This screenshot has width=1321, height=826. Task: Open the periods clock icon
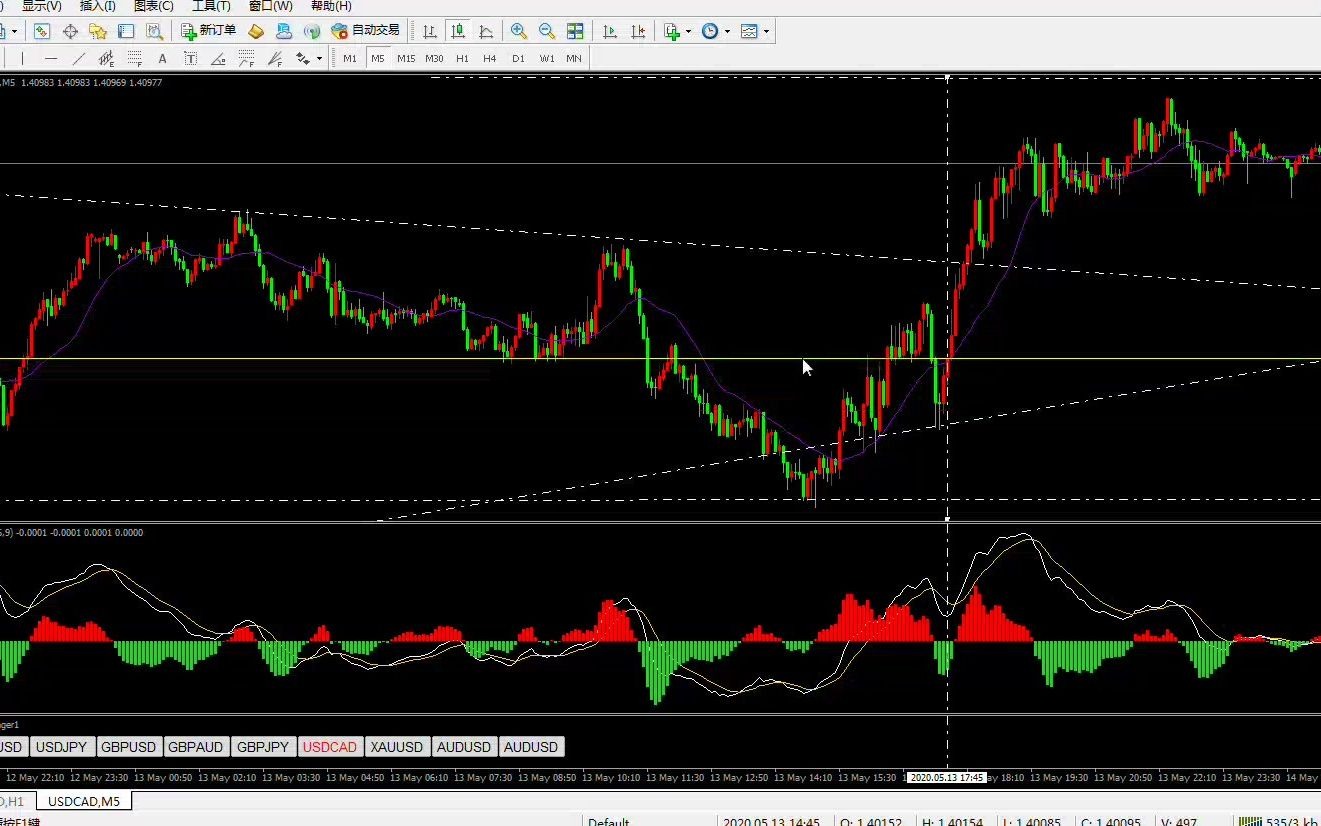tap(710, 31)
